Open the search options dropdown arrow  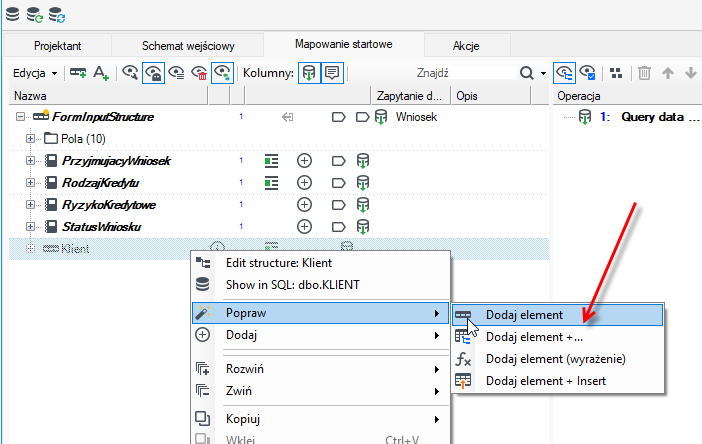(543, 73)
